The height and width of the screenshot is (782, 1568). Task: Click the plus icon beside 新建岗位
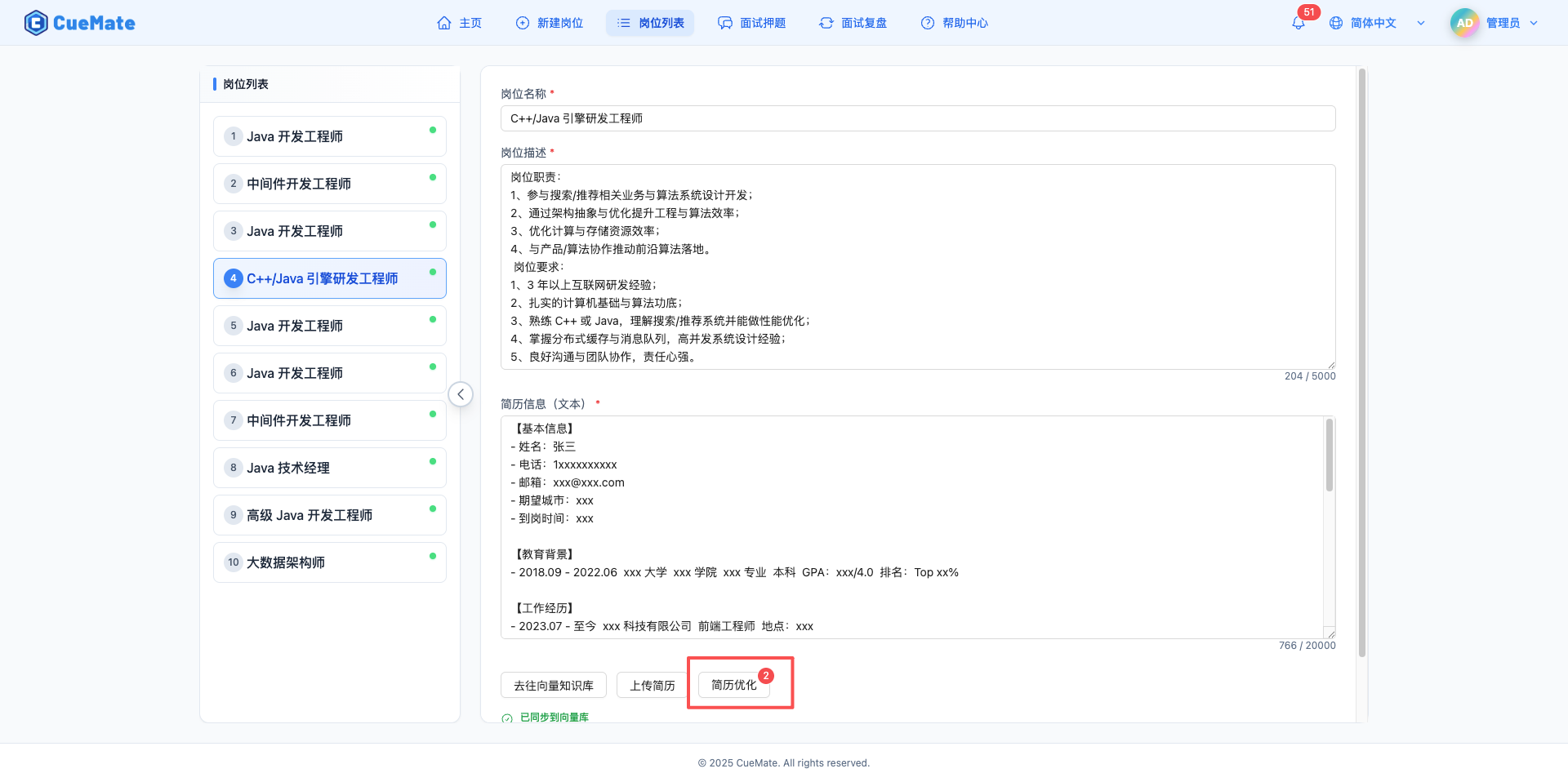[523, 23]
